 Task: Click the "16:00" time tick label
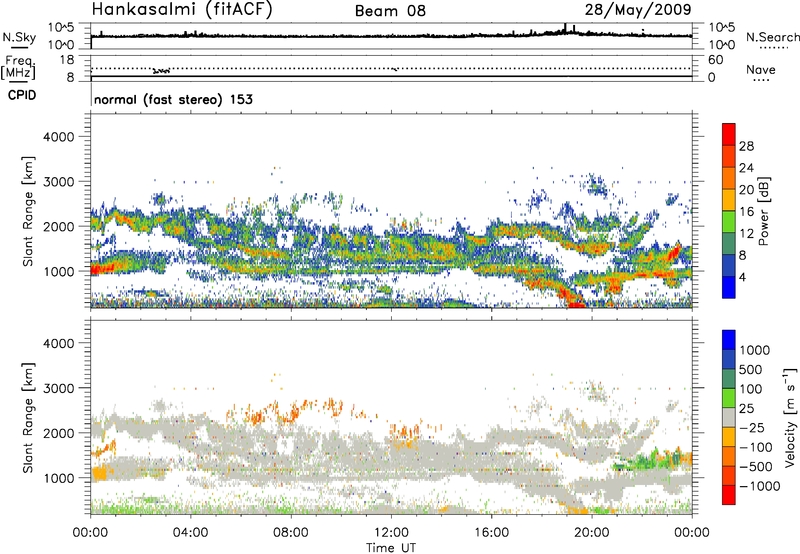point(491,533)
